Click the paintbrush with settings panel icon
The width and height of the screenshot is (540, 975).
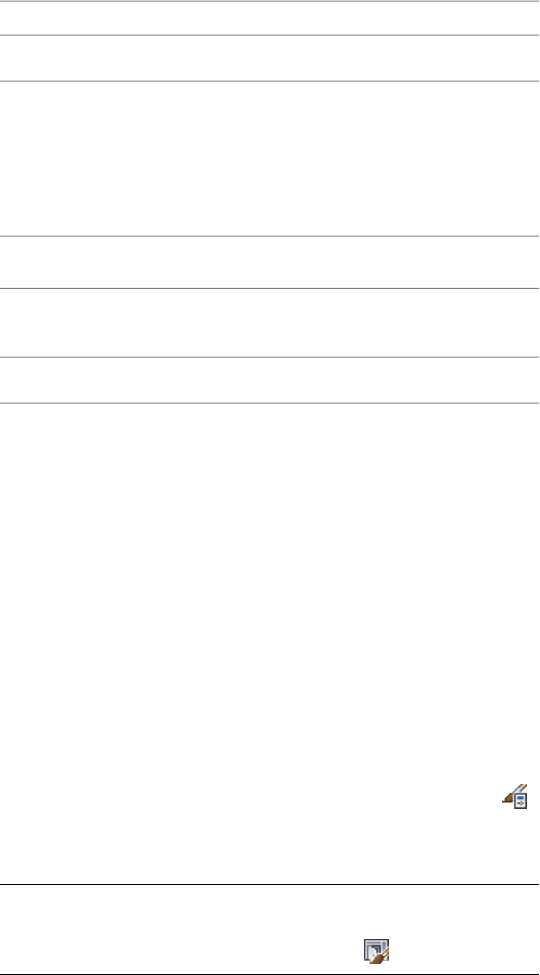pyautogui.click(x=516, y=796)
